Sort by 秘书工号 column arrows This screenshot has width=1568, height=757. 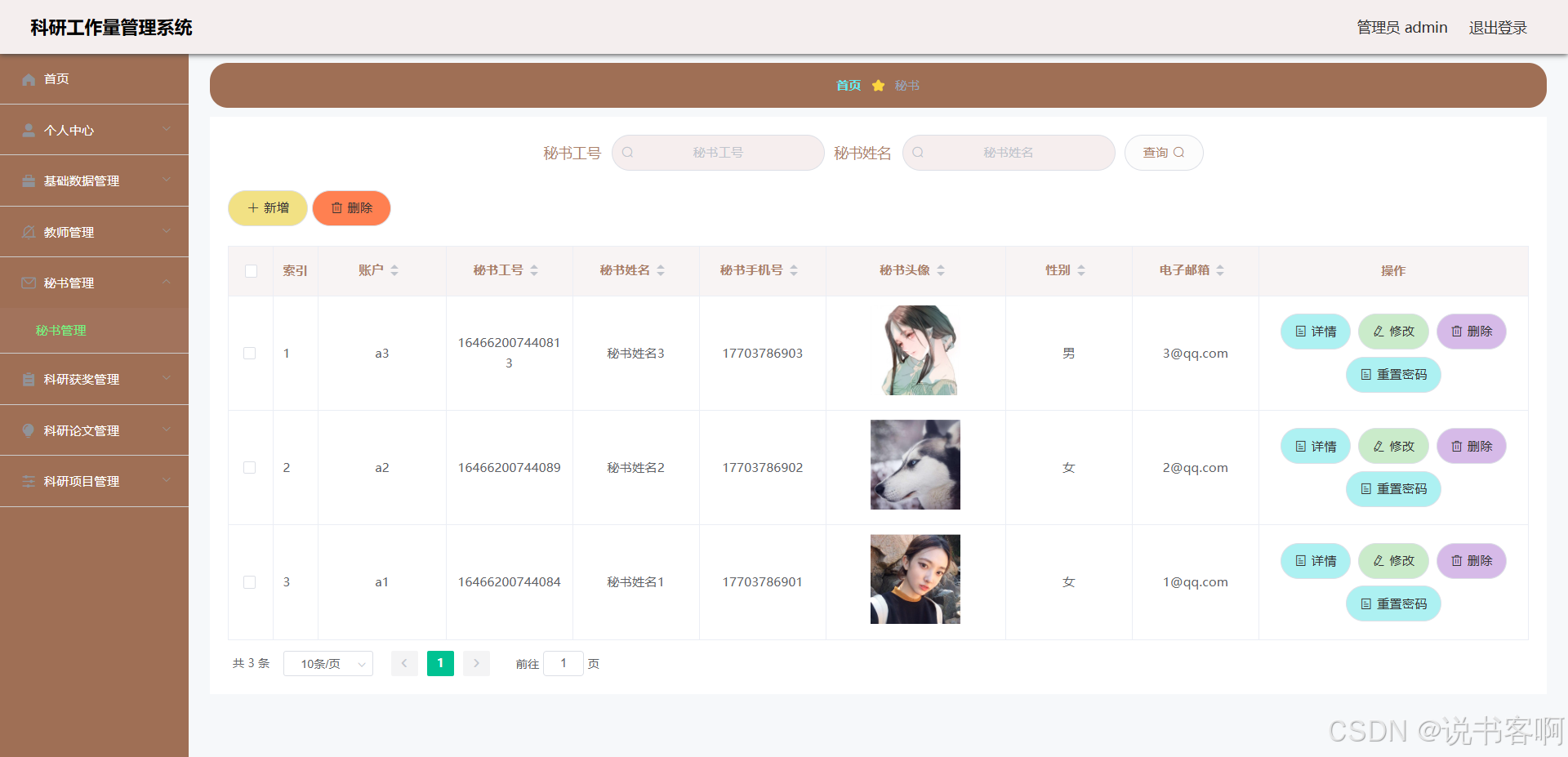(534, 270)
